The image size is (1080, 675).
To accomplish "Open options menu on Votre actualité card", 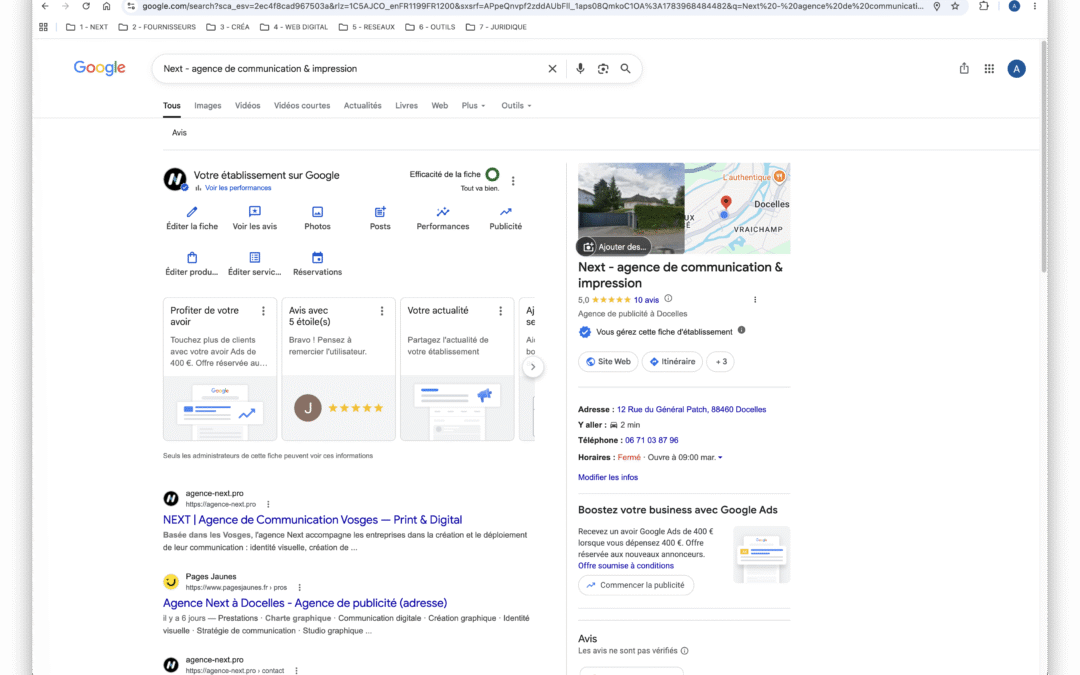I will coord(500,311).
